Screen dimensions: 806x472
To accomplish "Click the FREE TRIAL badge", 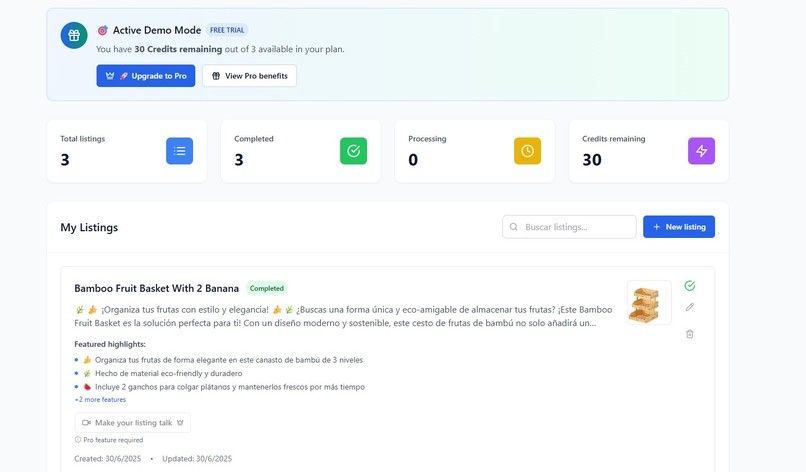I will (x=227, y=30).
